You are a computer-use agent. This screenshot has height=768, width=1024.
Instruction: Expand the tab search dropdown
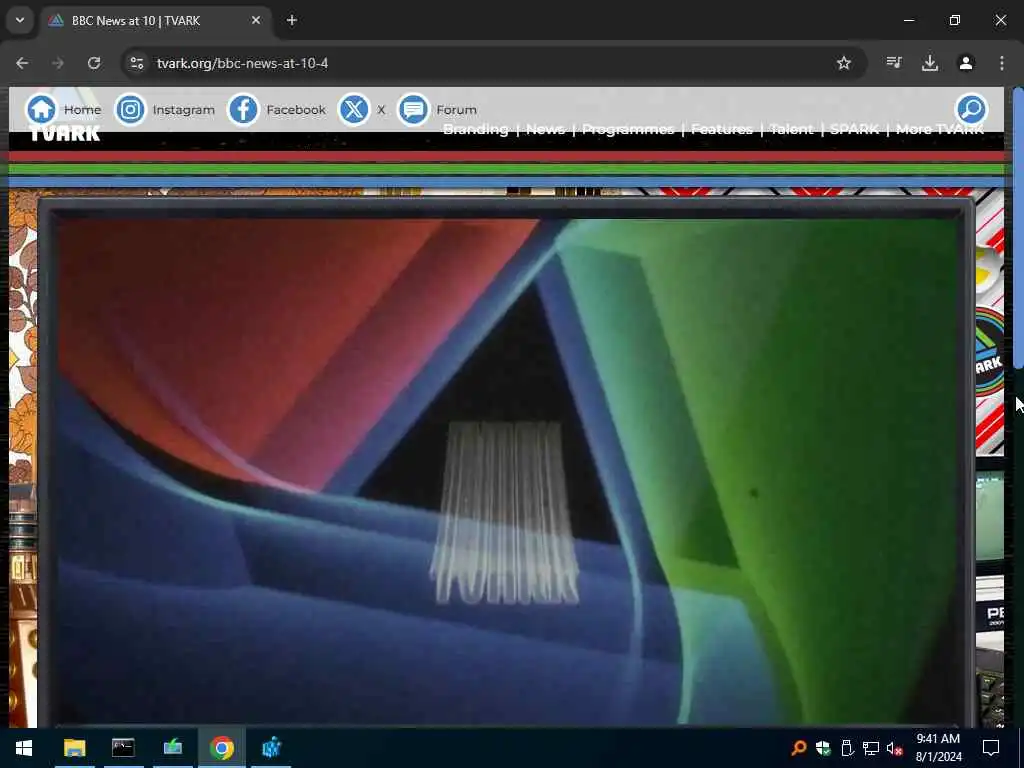[x=20, y=20]
